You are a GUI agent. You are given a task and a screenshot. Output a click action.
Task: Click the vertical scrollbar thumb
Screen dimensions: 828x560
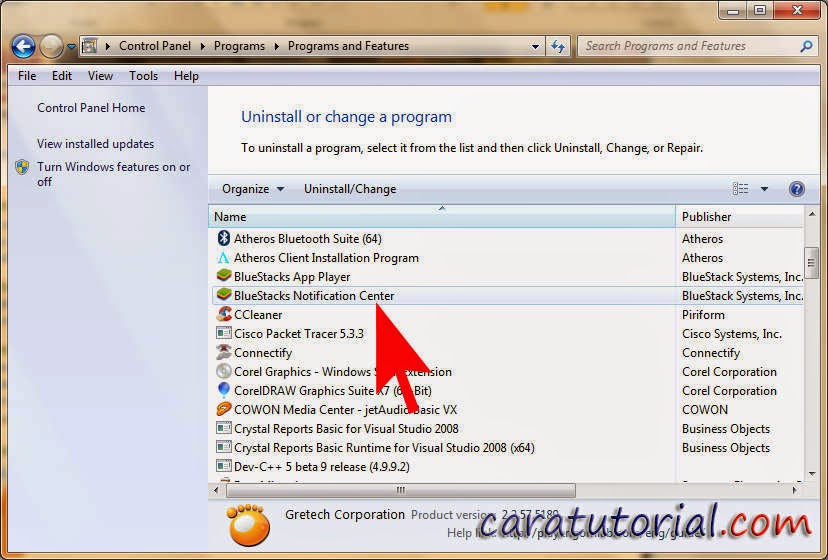(812, 262)
